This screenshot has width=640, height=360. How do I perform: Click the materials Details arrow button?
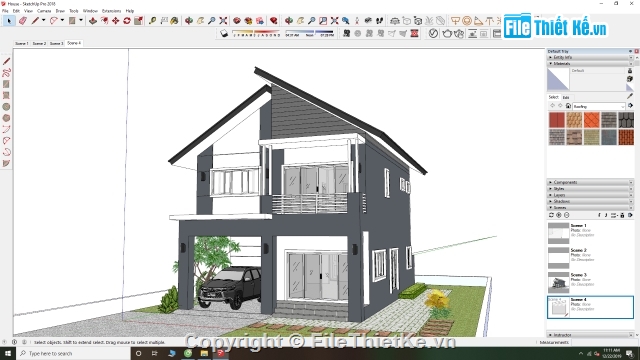(630, 106)
